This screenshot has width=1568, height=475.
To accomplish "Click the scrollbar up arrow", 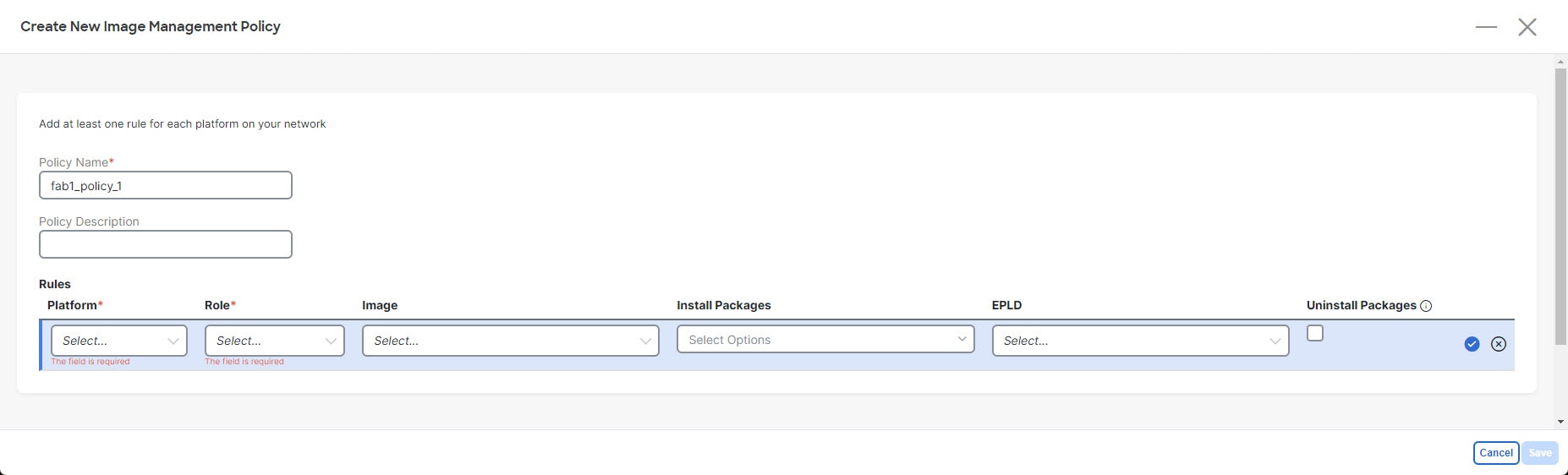I will click(1561, 62).
